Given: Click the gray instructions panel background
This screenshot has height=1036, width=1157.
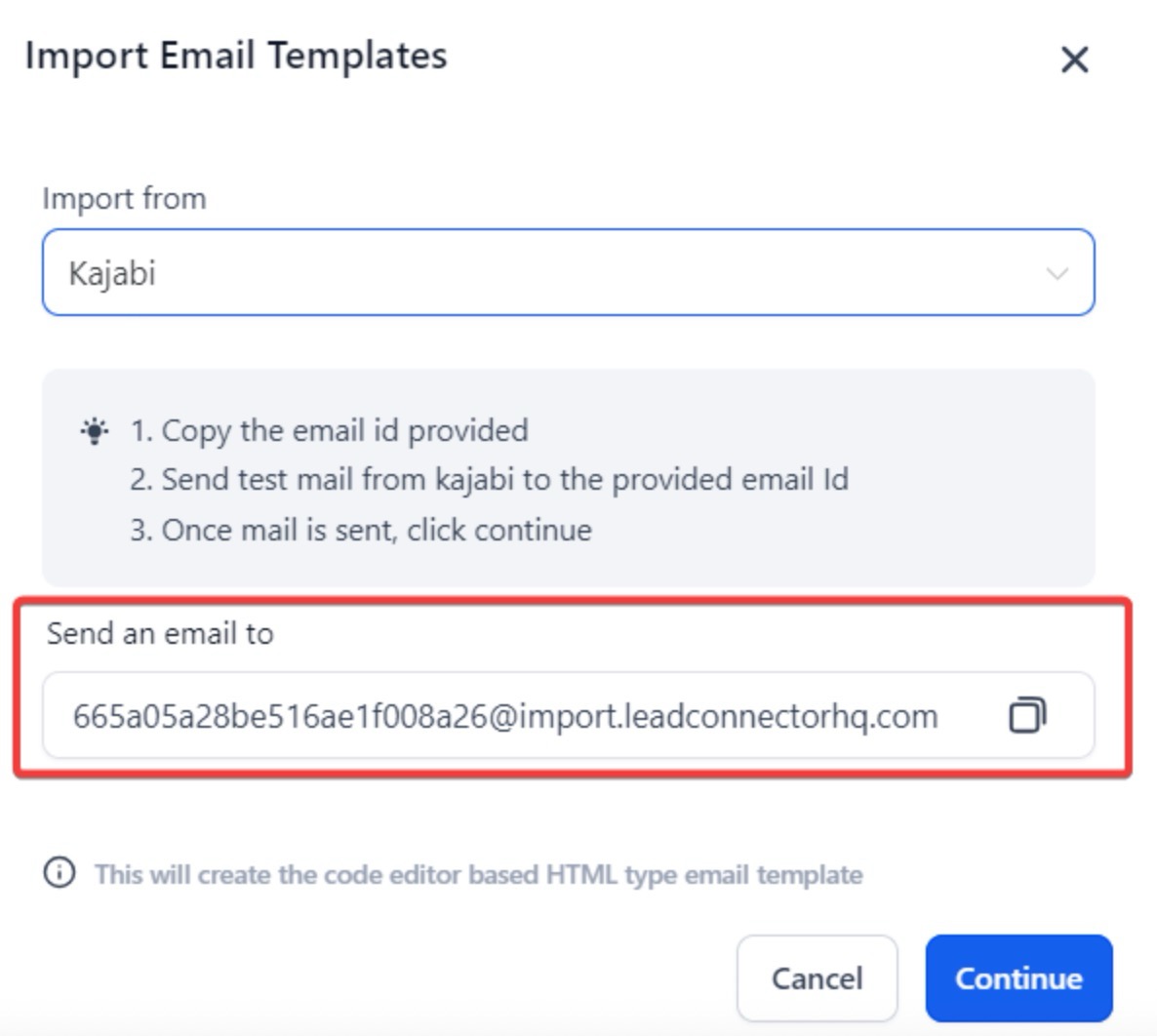Looking at the screenshot, I should (x=878, y=546).
